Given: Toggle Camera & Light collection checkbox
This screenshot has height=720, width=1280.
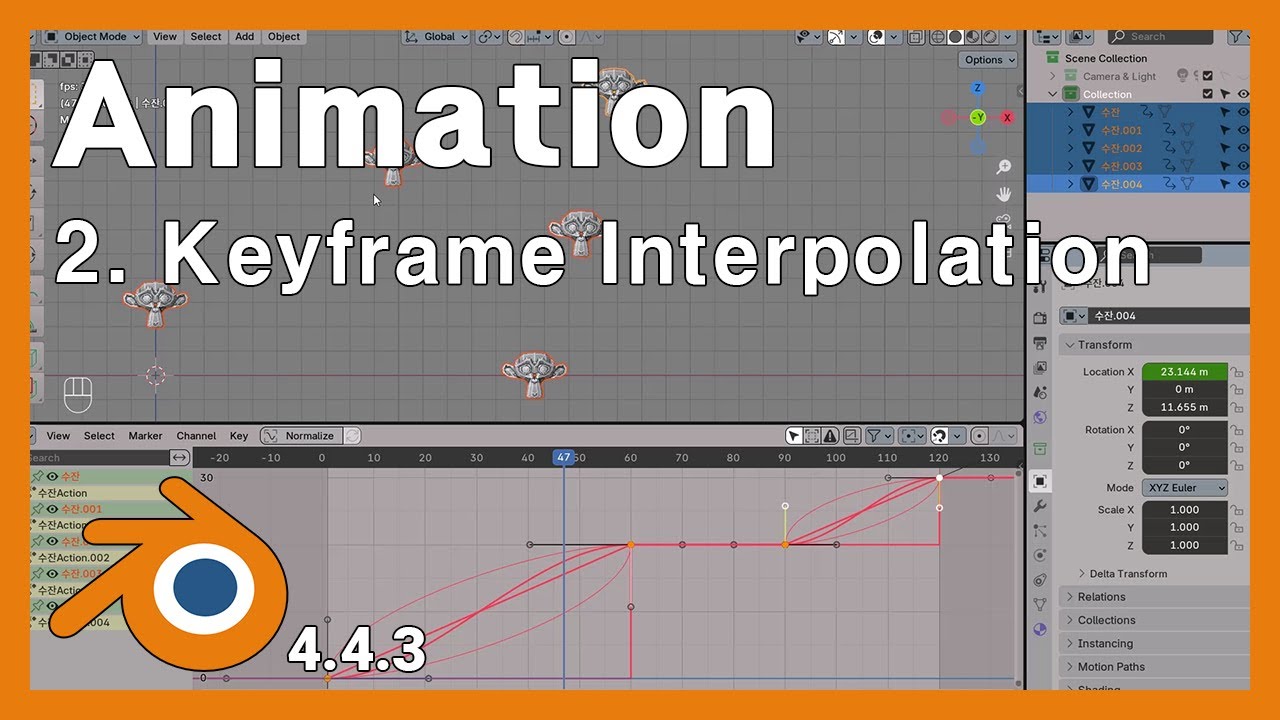Looking at the screenshot, I should tap(1208, 76).
